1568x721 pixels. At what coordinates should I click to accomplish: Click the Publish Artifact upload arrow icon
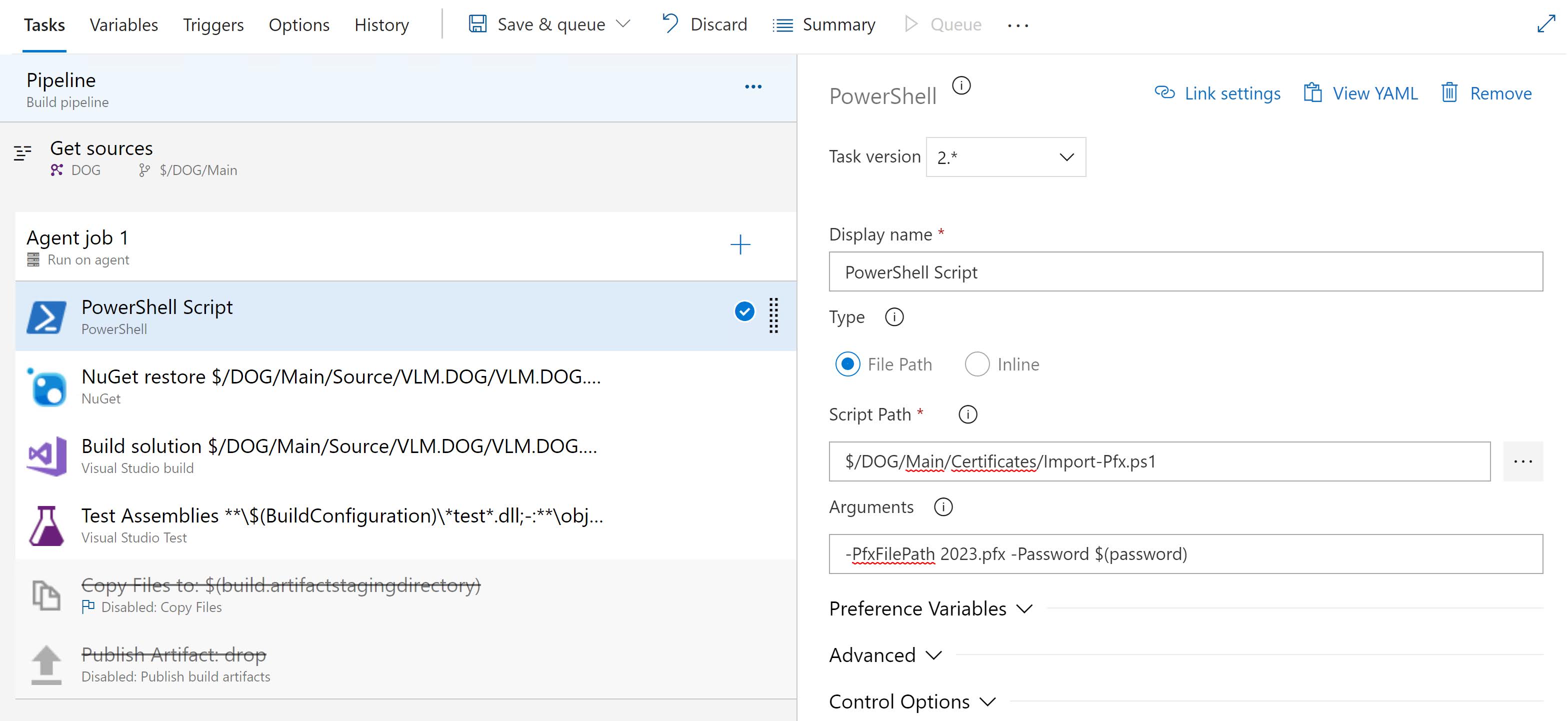46,664
